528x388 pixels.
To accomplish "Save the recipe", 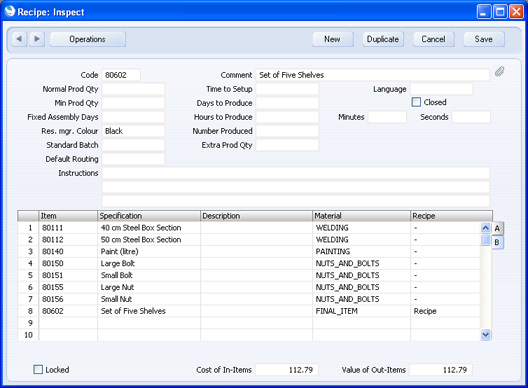I will (484, 39).
